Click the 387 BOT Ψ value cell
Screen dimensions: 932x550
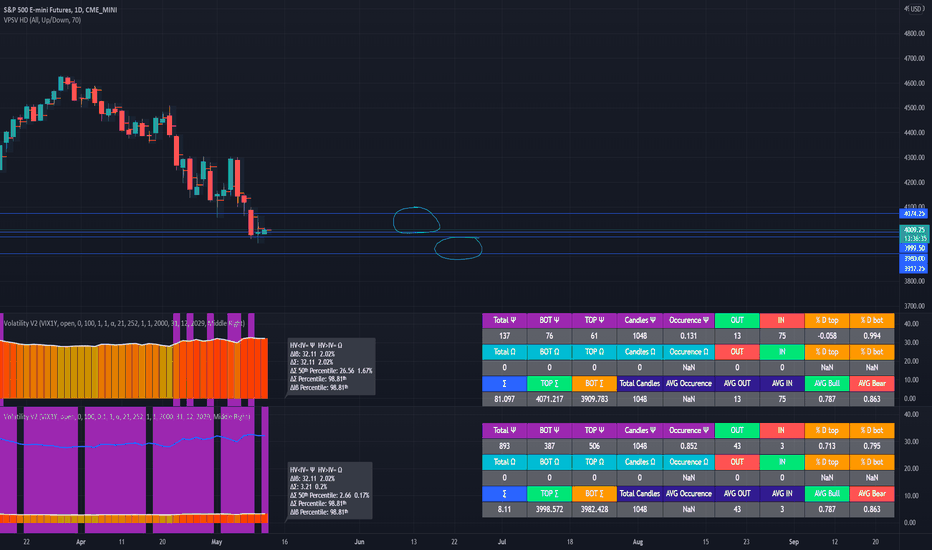(549, 446)
